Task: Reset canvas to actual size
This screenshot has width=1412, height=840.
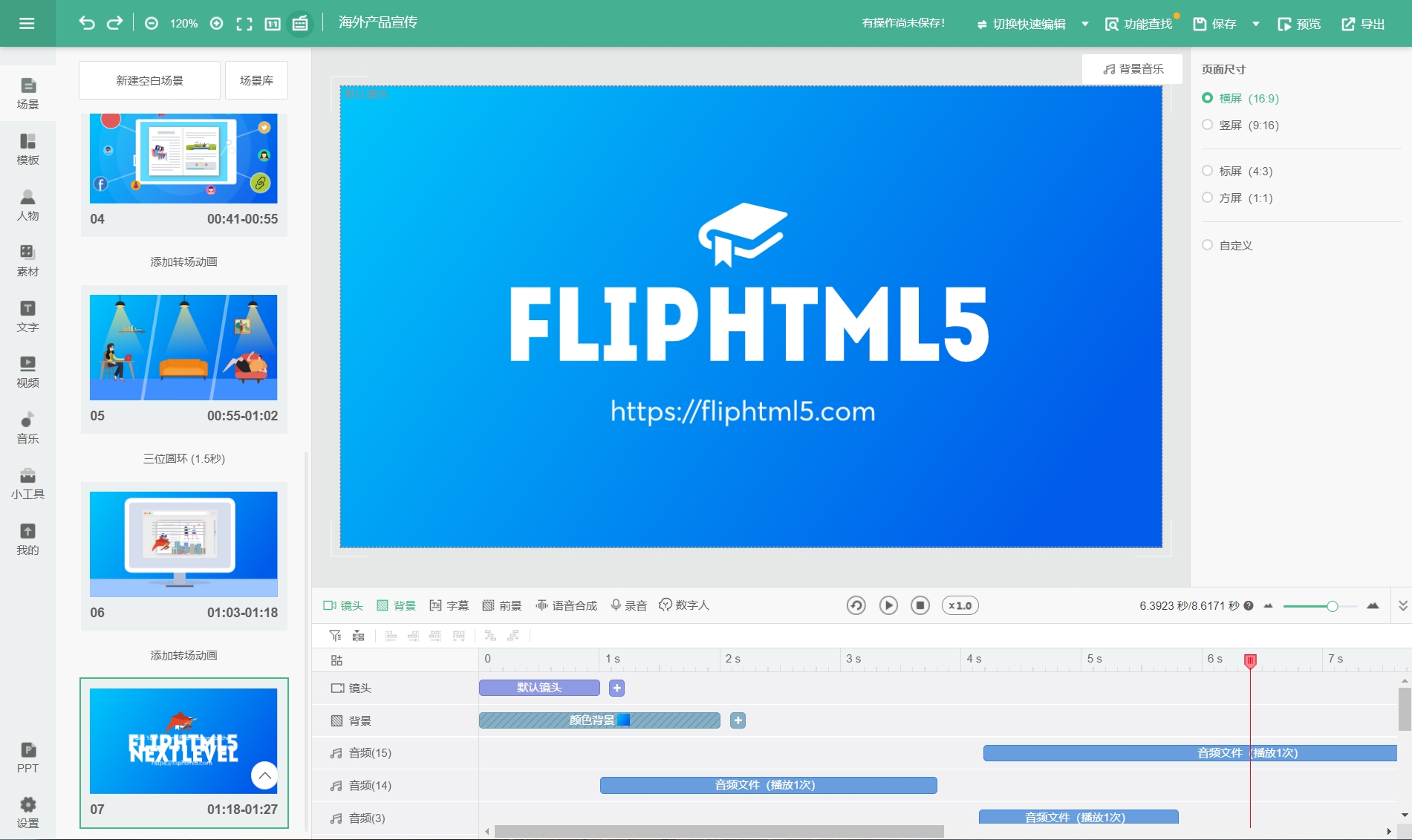Action: 273,24
